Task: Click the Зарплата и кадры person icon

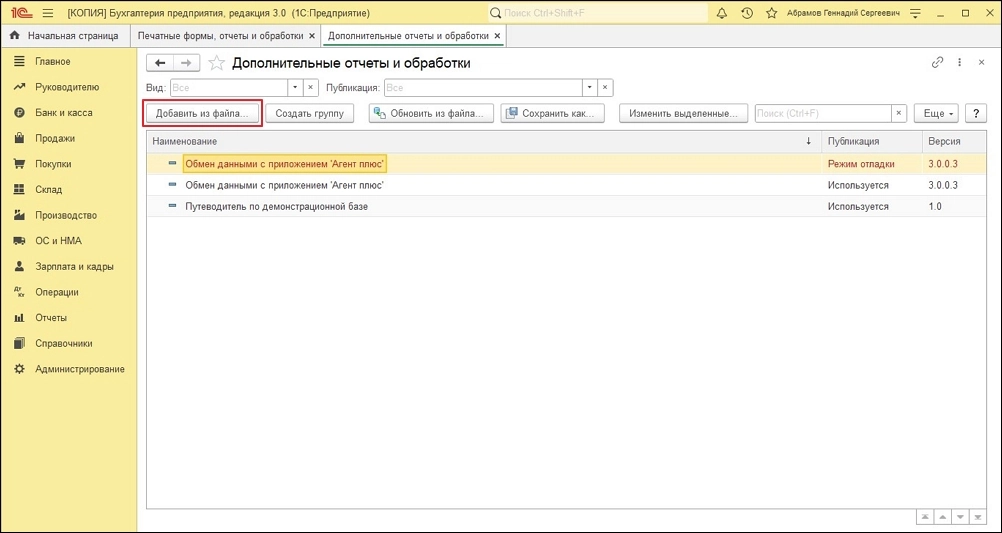Action: [19, 266]
